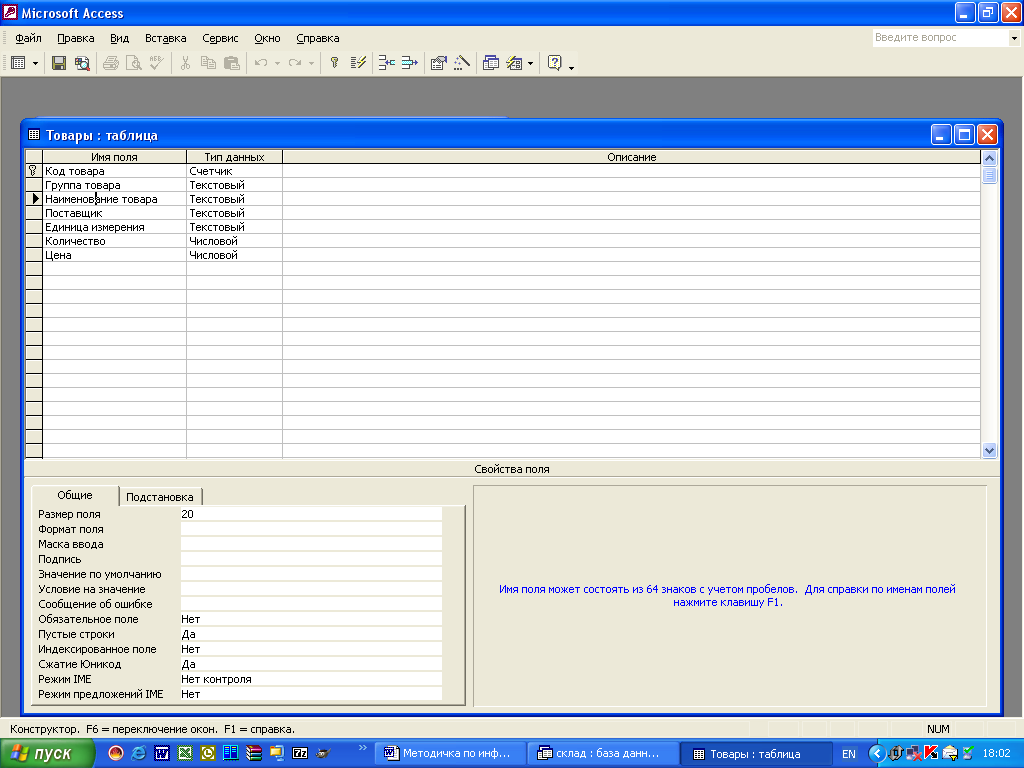Click the 'Обязательное поле' value Нет
The image size is (1024, 768).
click(x=311, y=619)
